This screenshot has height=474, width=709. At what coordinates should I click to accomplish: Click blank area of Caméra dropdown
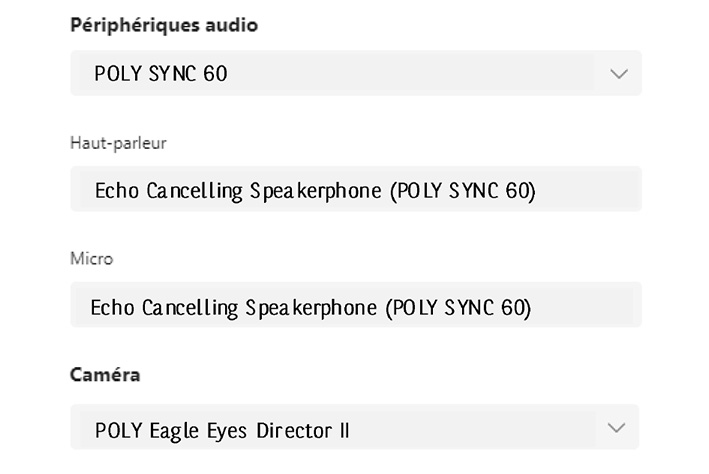click(480, 429)
